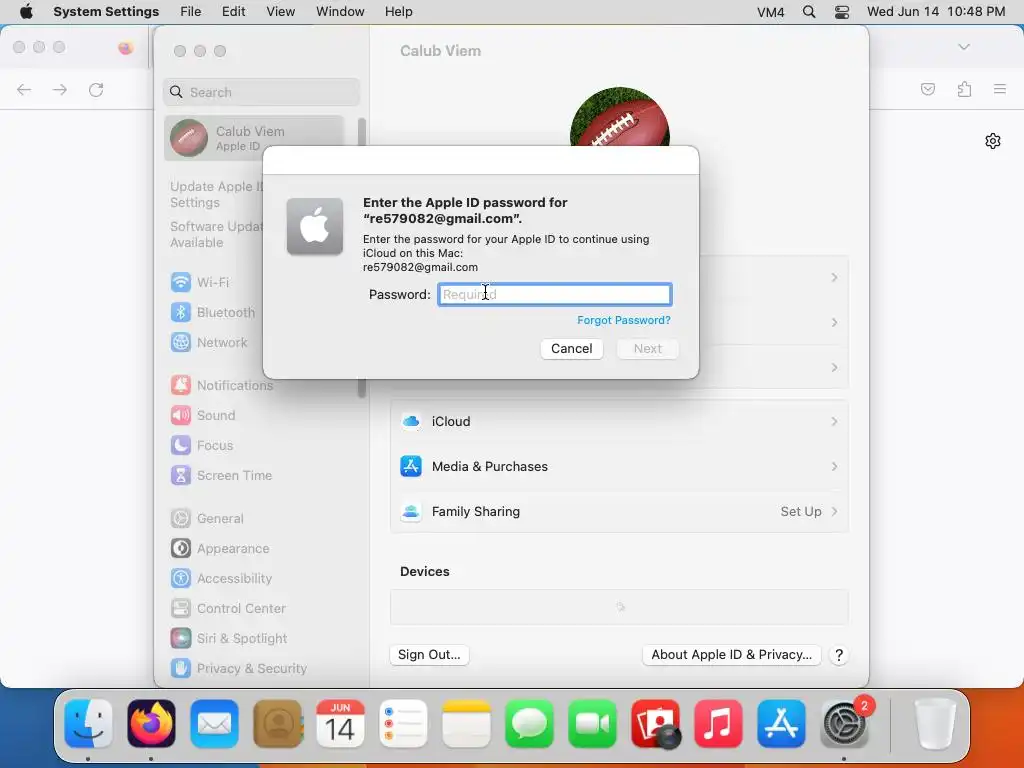Open the Edit menu
This screenshot has height=768, width=1024.
pyautogui.click(x=233, y=12)
